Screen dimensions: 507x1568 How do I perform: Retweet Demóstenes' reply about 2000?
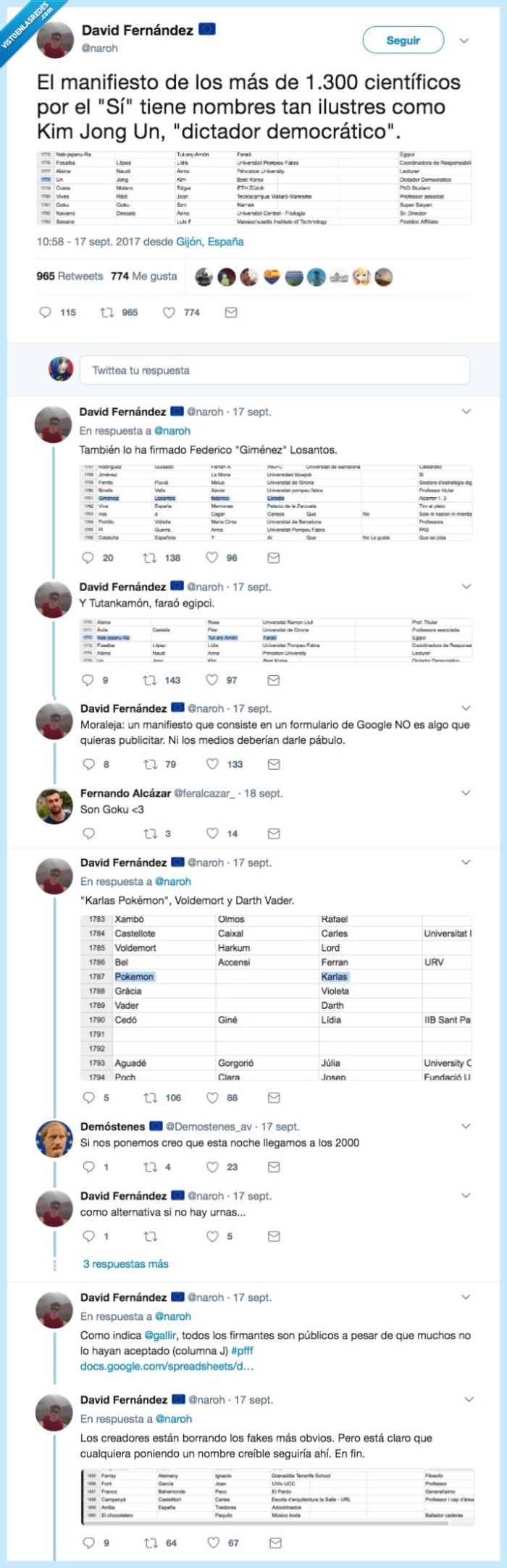pyautogui.click(x=150, y=1167)
